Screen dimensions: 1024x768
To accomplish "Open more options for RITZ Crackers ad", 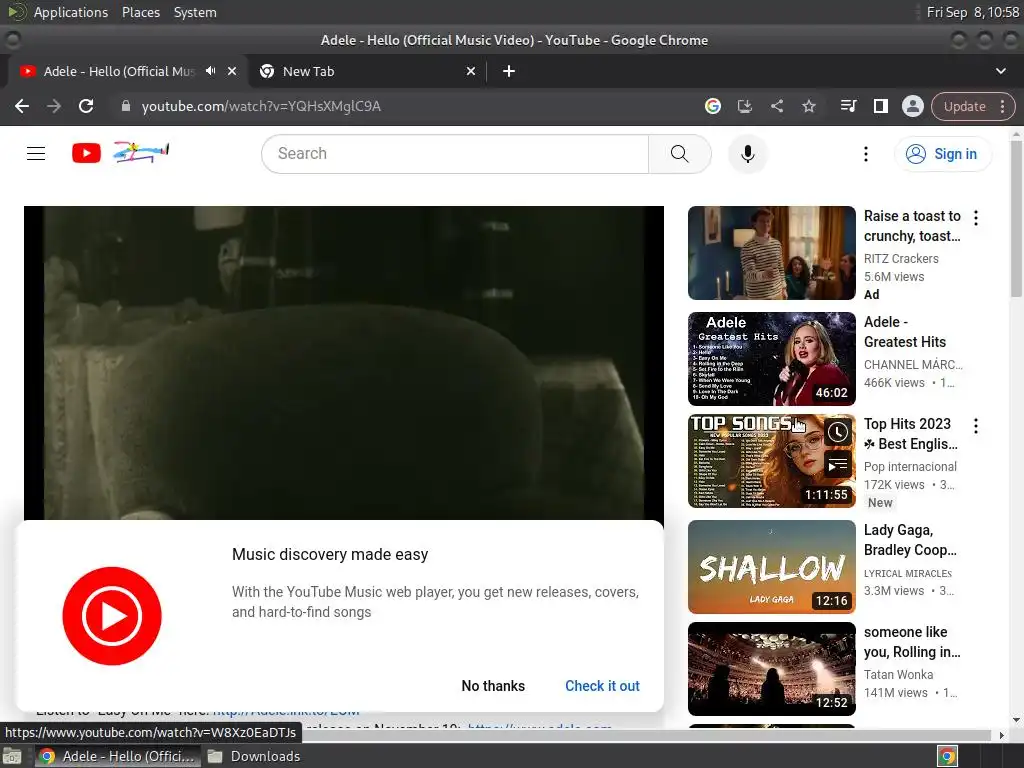I will point(976,217).
